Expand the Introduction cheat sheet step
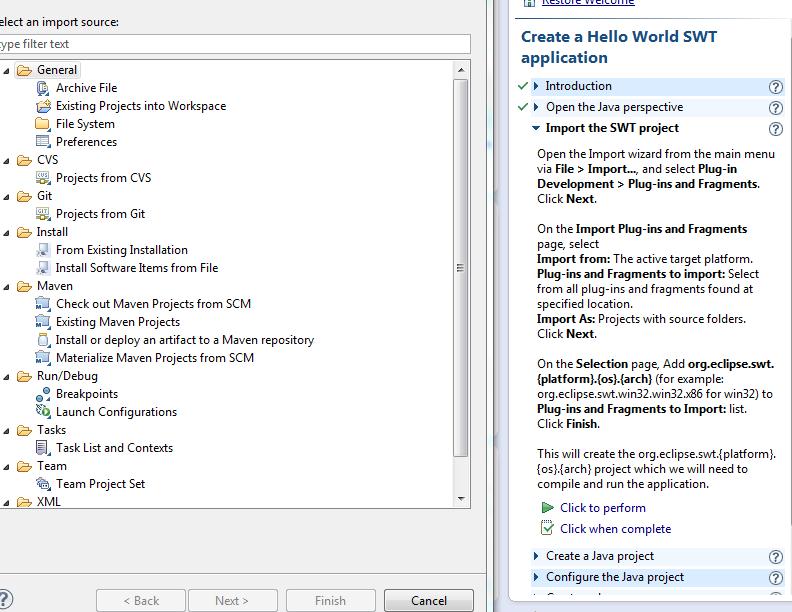The height and width of the screenshot is (612, 792). click(536, 86)
